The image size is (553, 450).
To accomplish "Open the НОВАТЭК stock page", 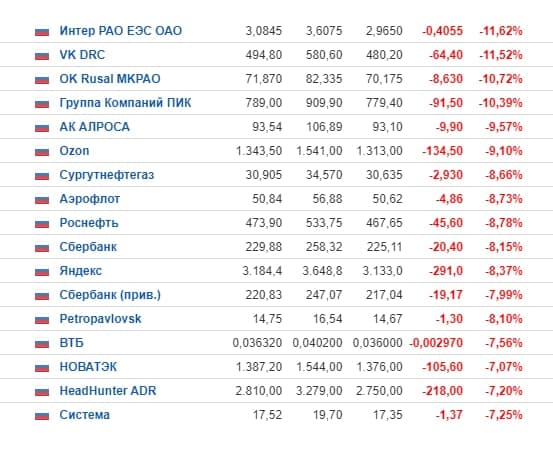I will pyautogui.click(x=88, y=367).
